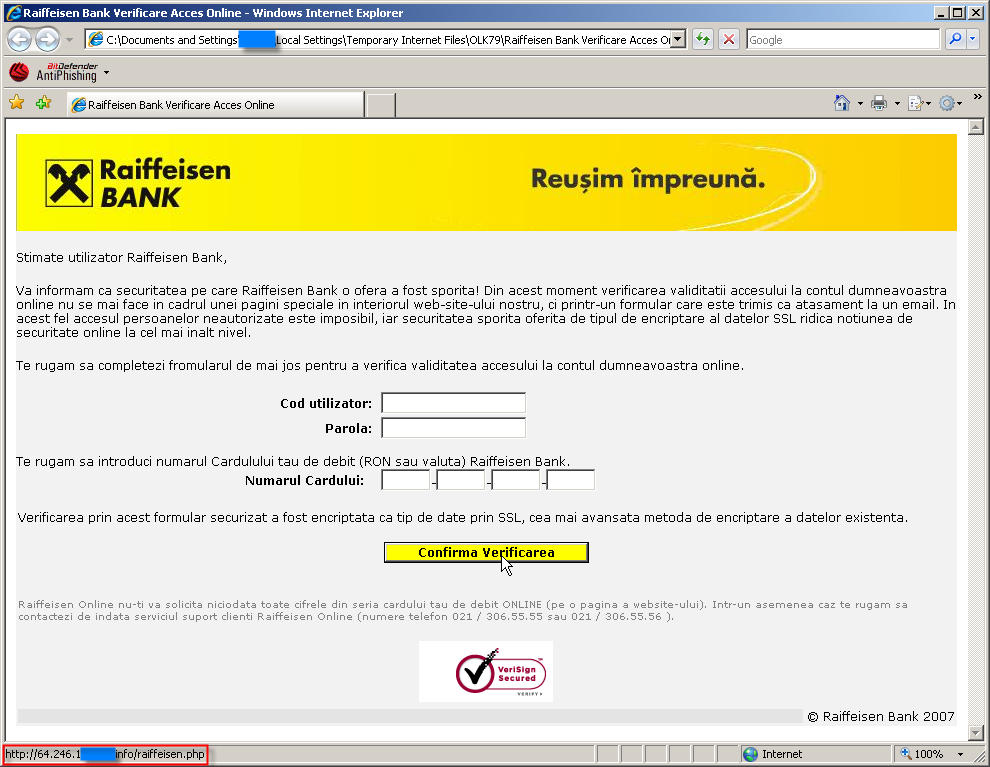The width and height of the screenshot is (990, 767).
Task: Click the Reușim împreună slogan text
Action: coord(648,180)
